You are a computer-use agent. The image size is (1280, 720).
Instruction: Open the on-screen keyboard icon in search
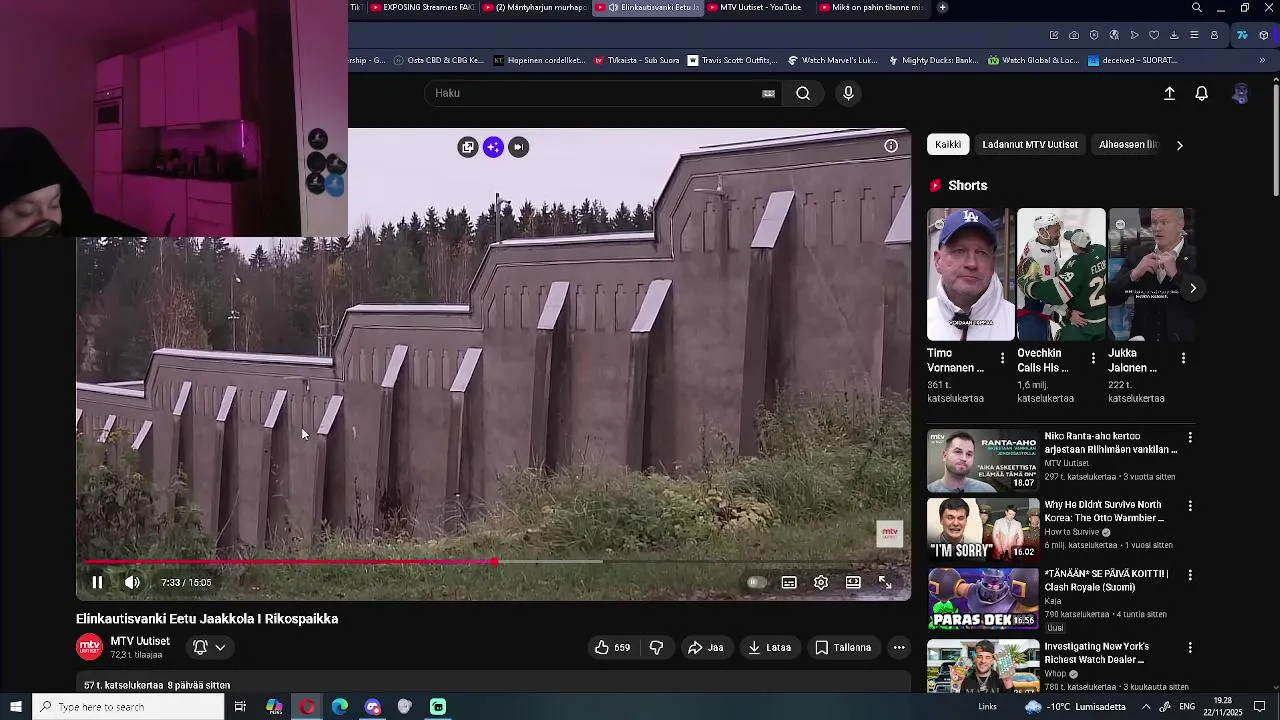pyautogui.click(x=768, y=93)
